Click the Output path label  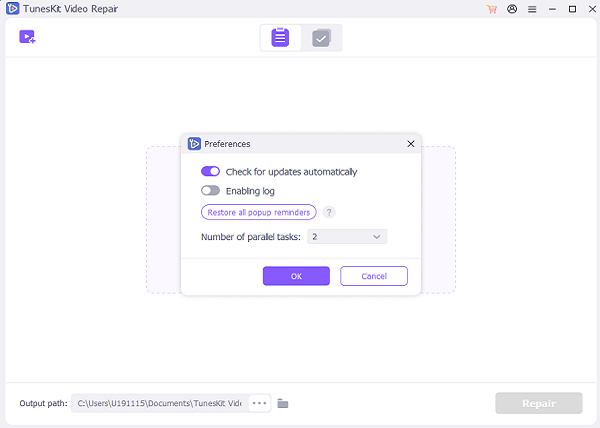click(43, 404)
